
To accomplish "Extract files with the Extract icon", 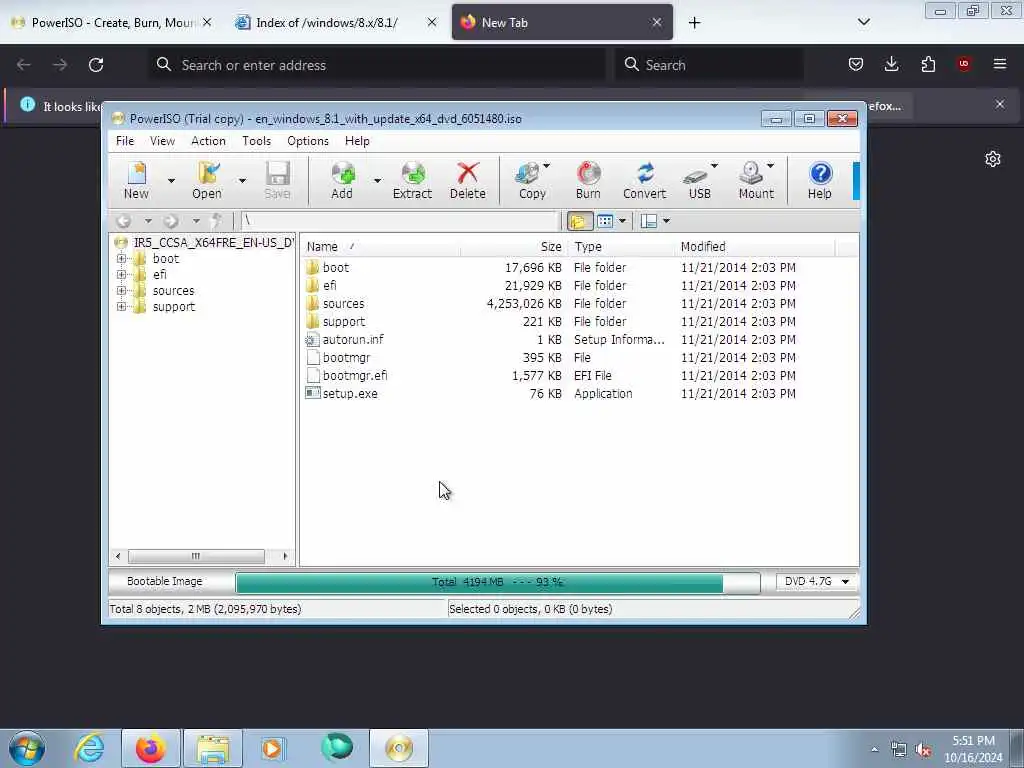I will click(x=412, y=180).
